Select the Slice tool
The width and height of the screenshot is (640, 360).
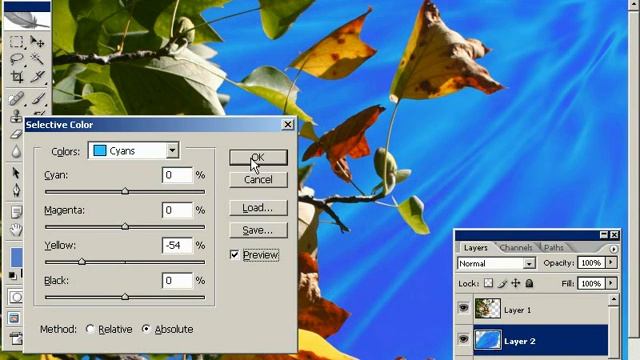[x=37, y=77]
